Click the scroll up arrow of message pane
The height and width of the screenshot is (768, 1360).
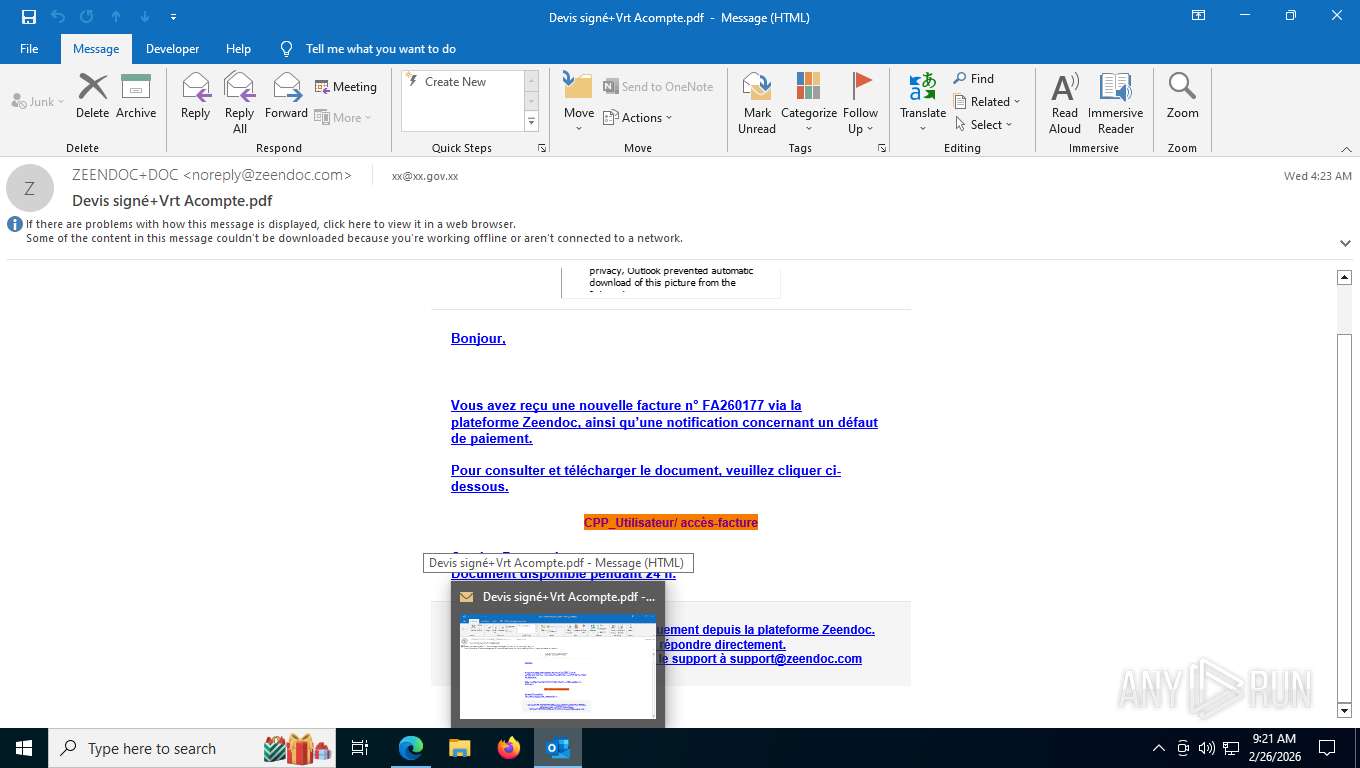click(x=1345, y=277)
